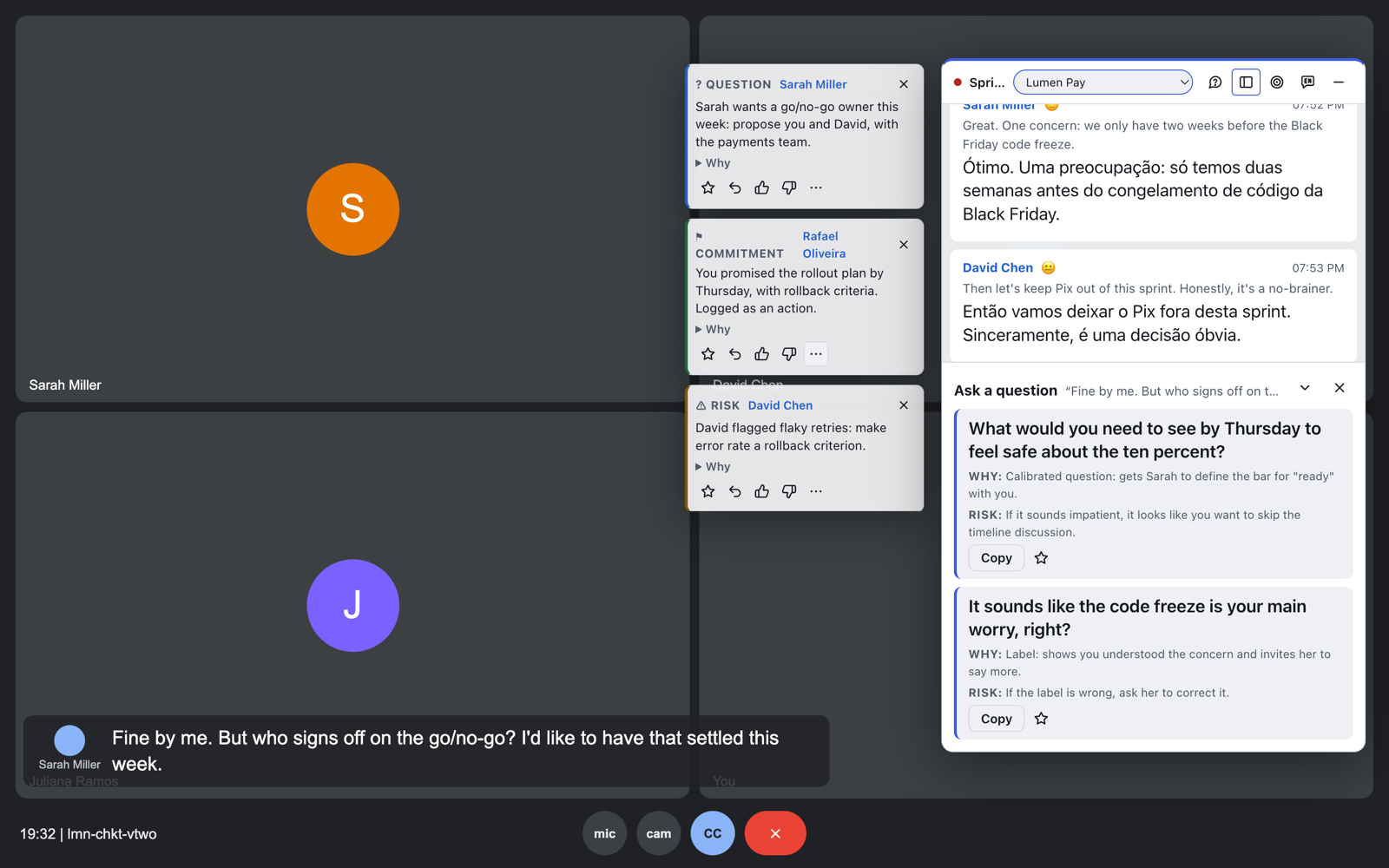
Task: Reply to the Sarah Miller QUESTION card
Action: [x=735, y=187]
